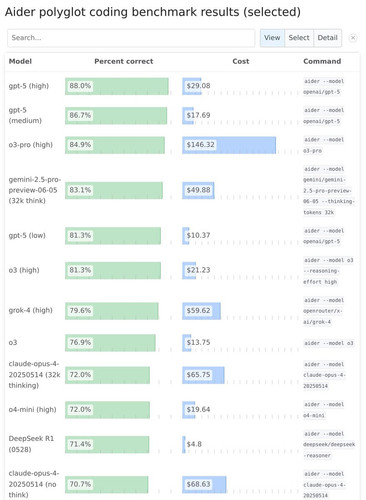Click the 72.0% bar for o4-mini (high)
Image resolution: width=366 pixels, height=500 pixels.
tap(107, 410)
